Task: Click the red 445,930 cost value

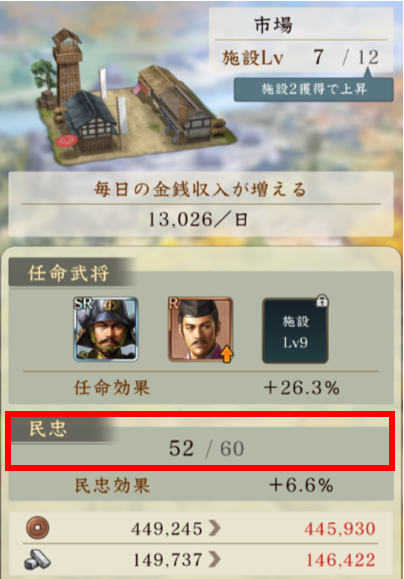Action: [340, 529]
